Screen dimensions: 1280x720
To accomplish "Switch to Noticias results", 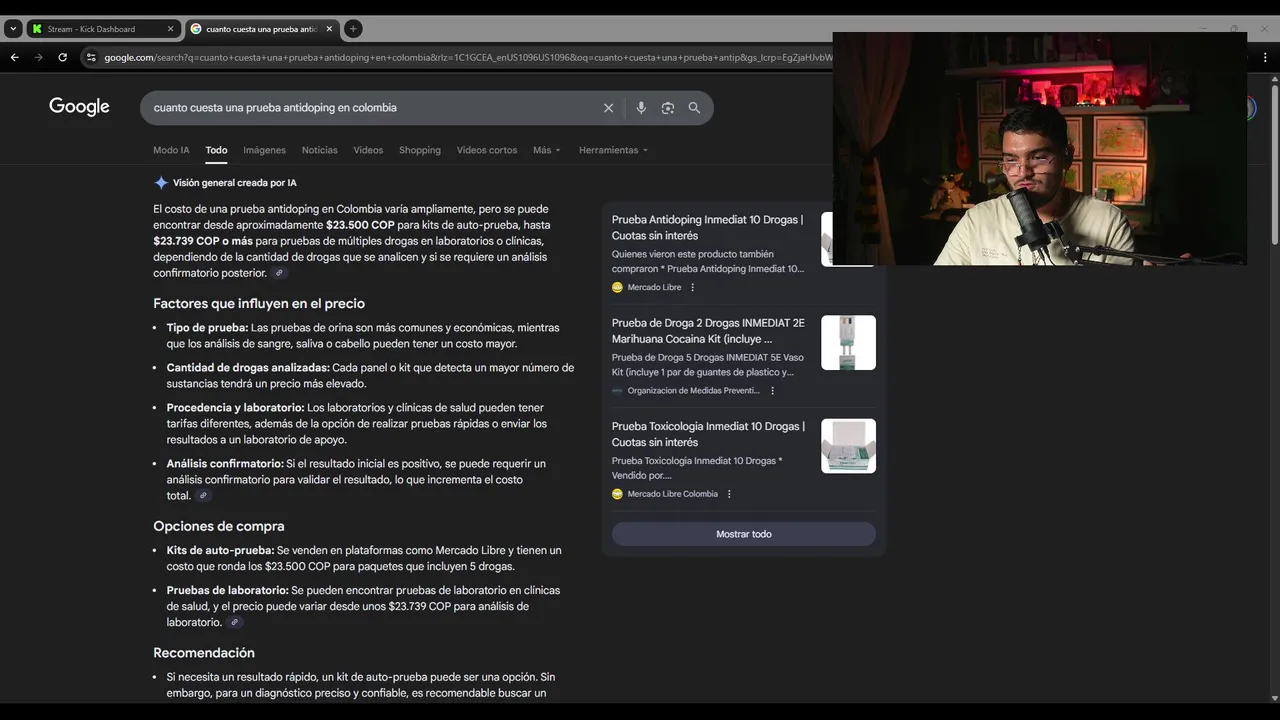I will [x=319, y=150].
